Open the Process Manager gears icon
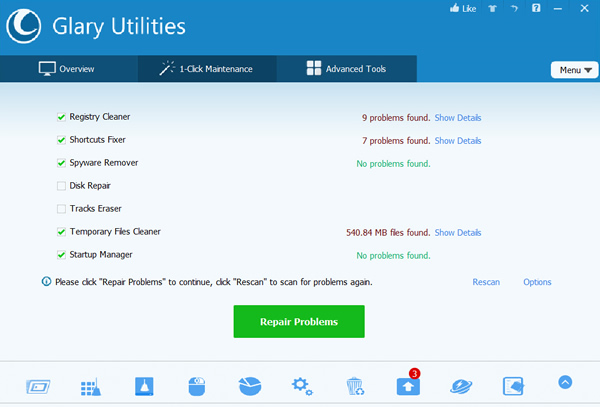 (x=302, y=386)
